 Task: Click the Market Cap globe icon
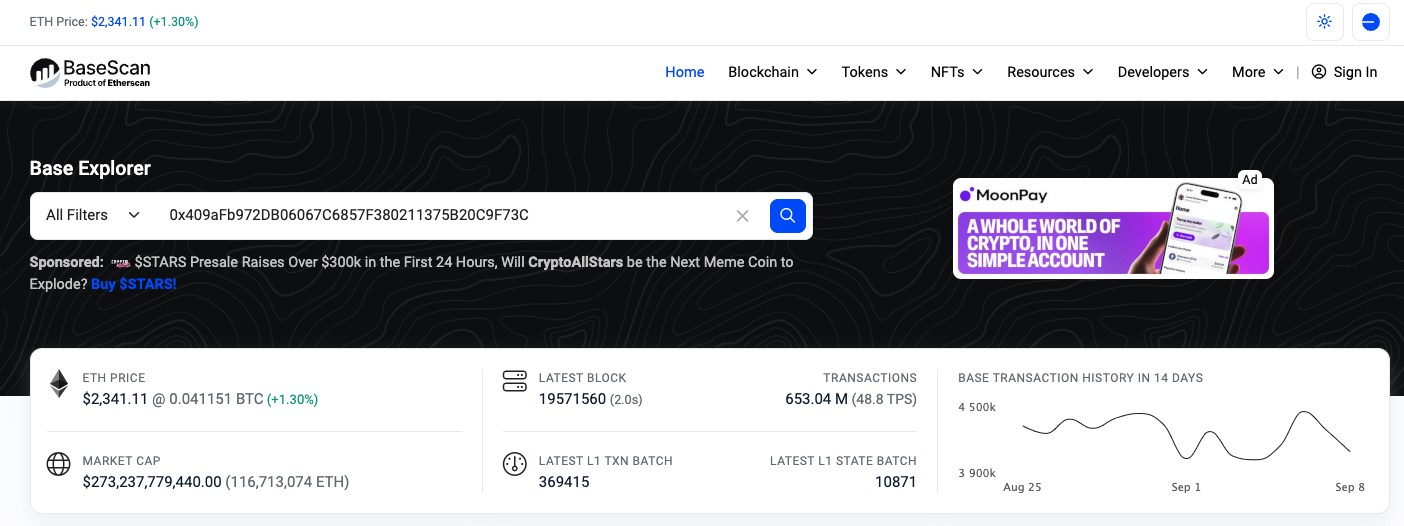59,465
